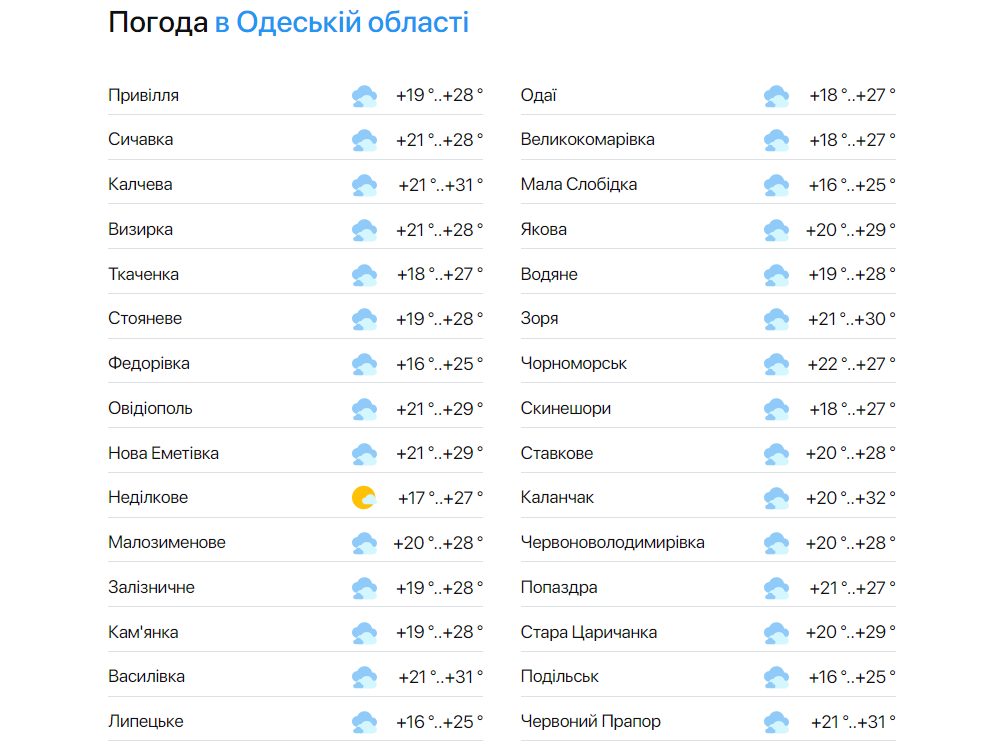Viewport: 998px width, 747px height.
Task: Select the weather icon for Липецьке
Action: [364, 720]
